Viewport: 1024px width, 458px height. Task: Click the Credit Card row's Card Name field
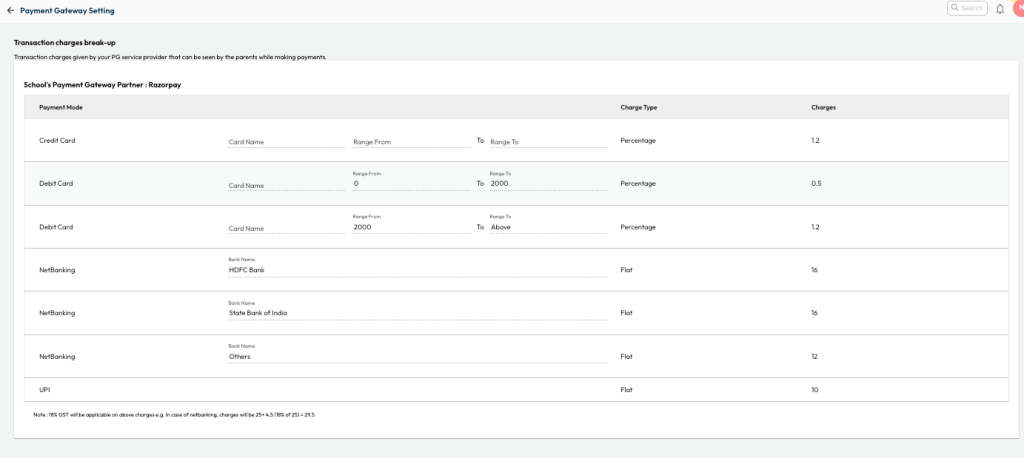(283, 142)
